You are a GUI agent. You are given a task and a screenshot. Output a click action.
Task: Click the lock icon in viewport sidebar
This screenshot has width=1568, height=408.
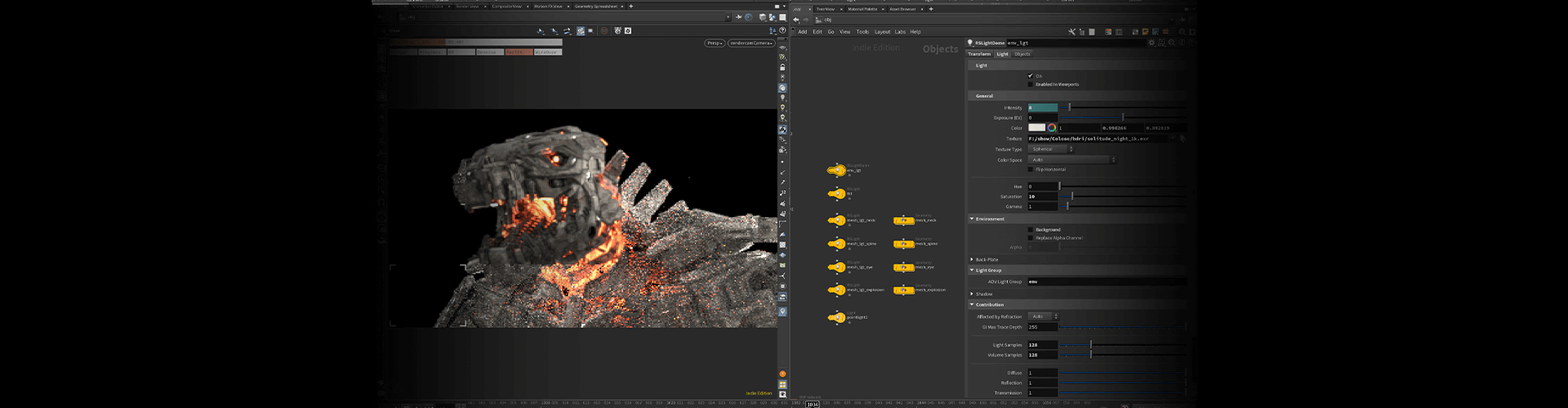(x=782, y=67)
